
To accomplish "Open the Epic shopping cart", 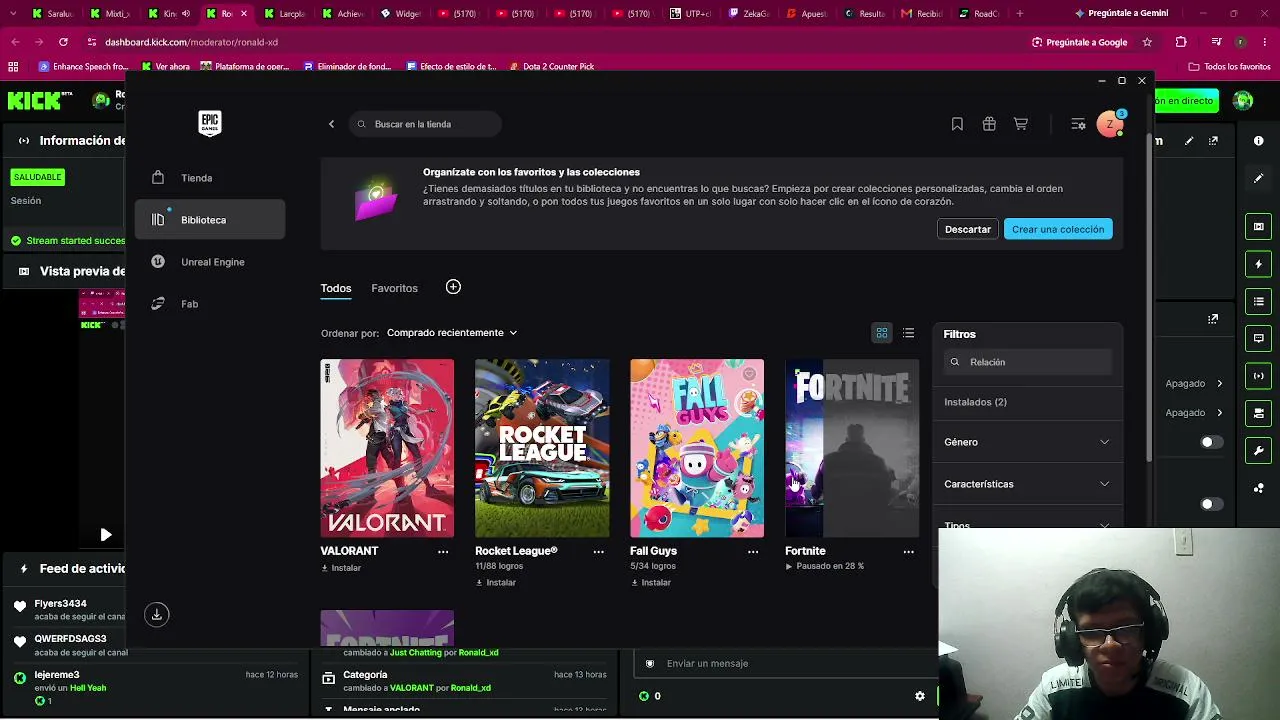I will coord(1021,124).
